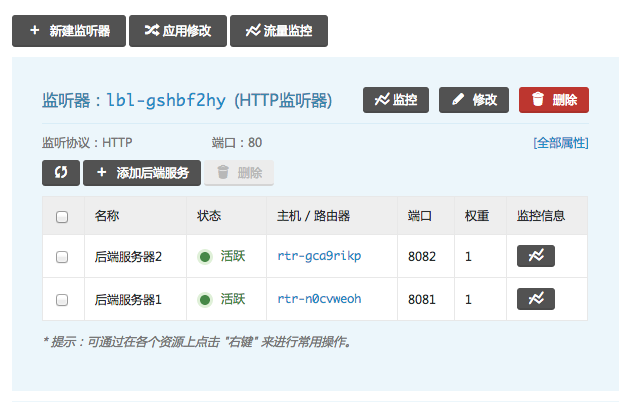The height and width of the screenshot is (402, 630).
Task: Edit listener with 修改 button
Action: (x=473, y=100)
